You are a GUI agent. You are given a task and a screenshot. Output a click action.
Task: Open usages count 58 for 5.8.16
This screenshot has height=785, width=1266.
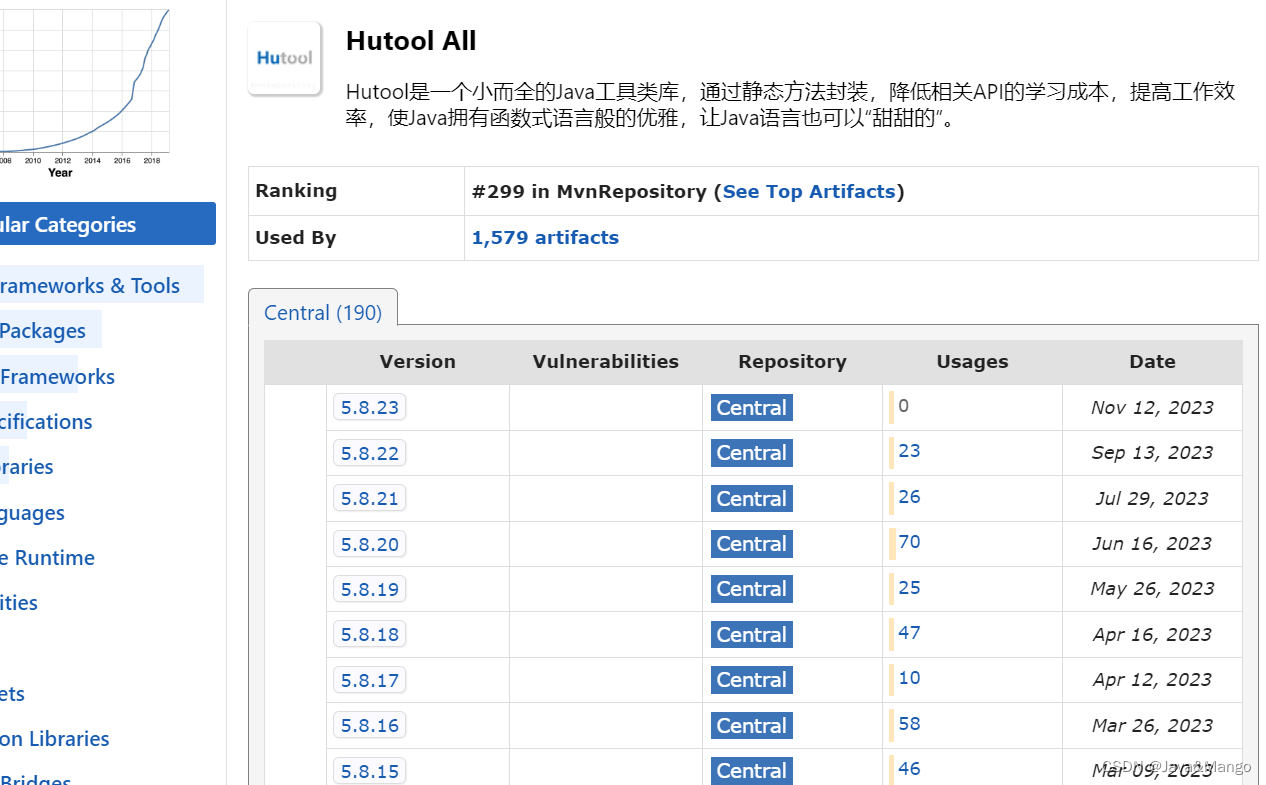coord(909,724)
